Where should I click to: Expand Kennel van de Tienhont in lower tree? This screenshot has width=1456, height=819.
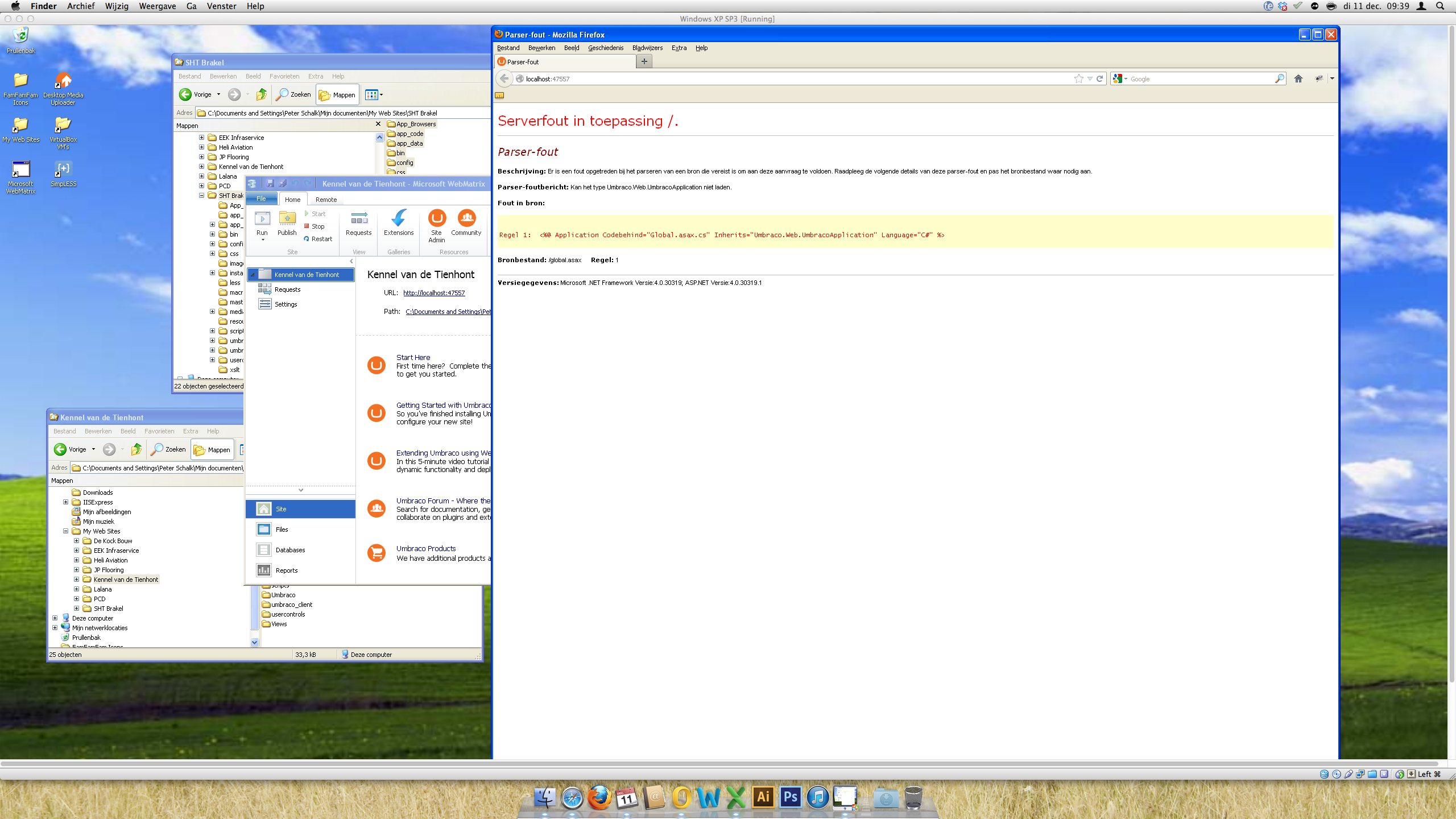76,579
